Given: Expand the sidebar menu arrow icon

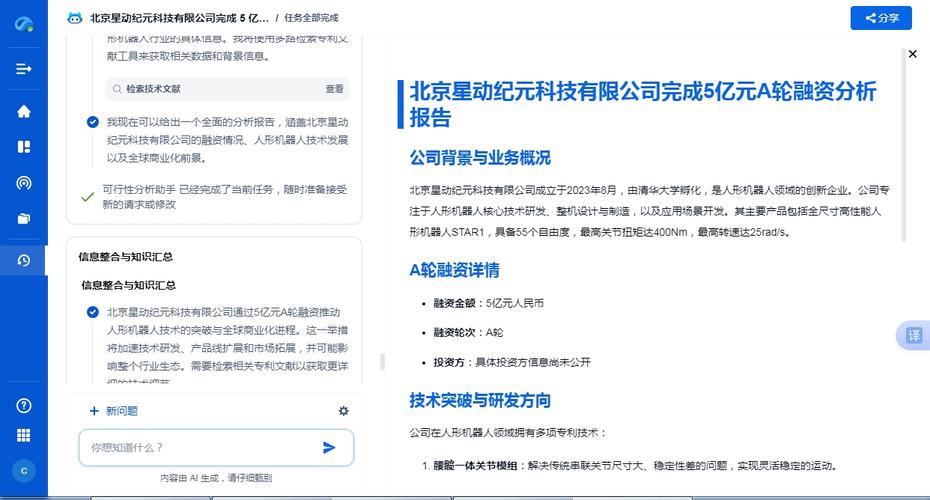Looking at the screenshot, I should click(x=24, y=69).
